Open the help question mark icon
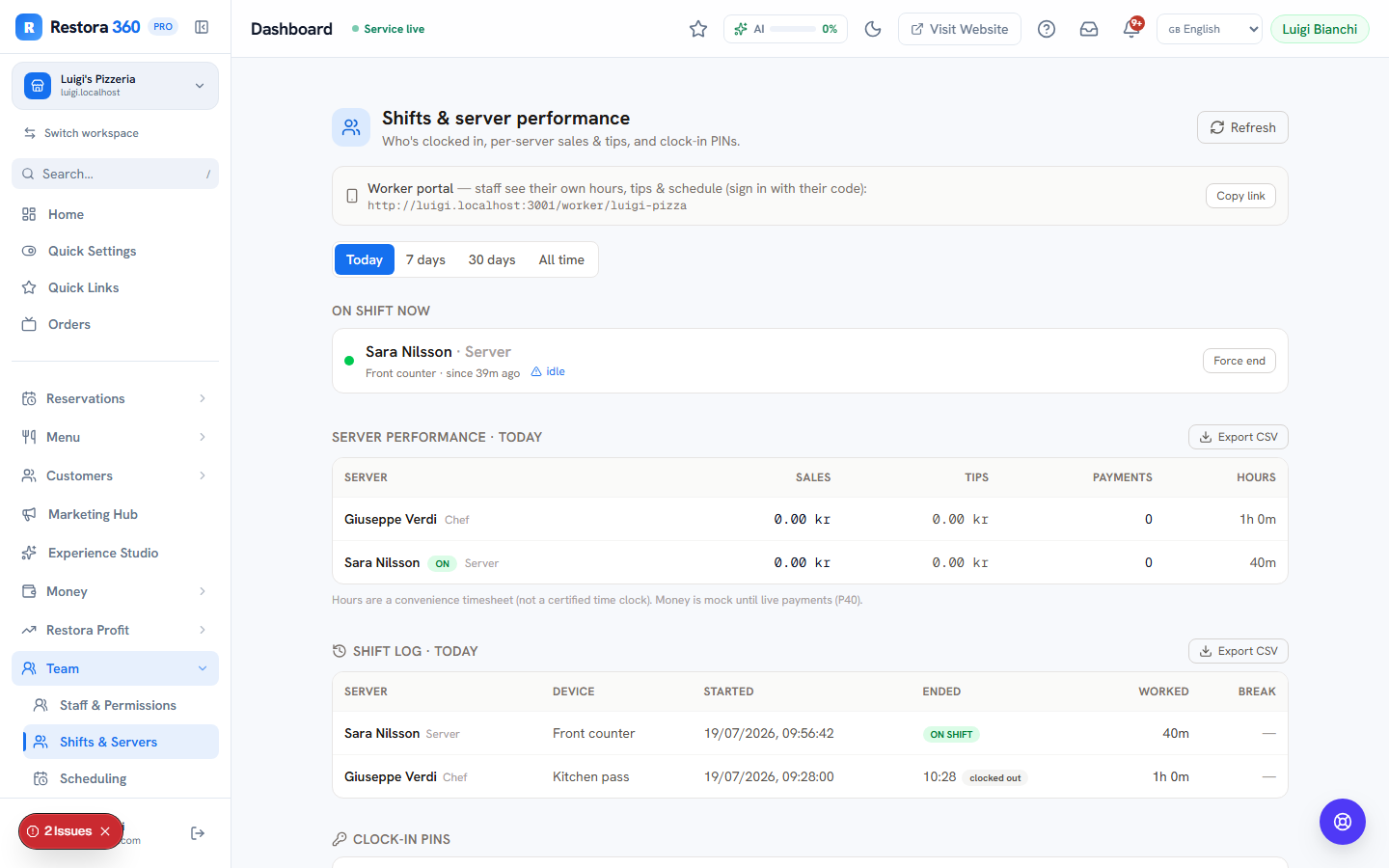Image resolution: width=1389 pixels, height=868 pixels. tap(1047, 29)
